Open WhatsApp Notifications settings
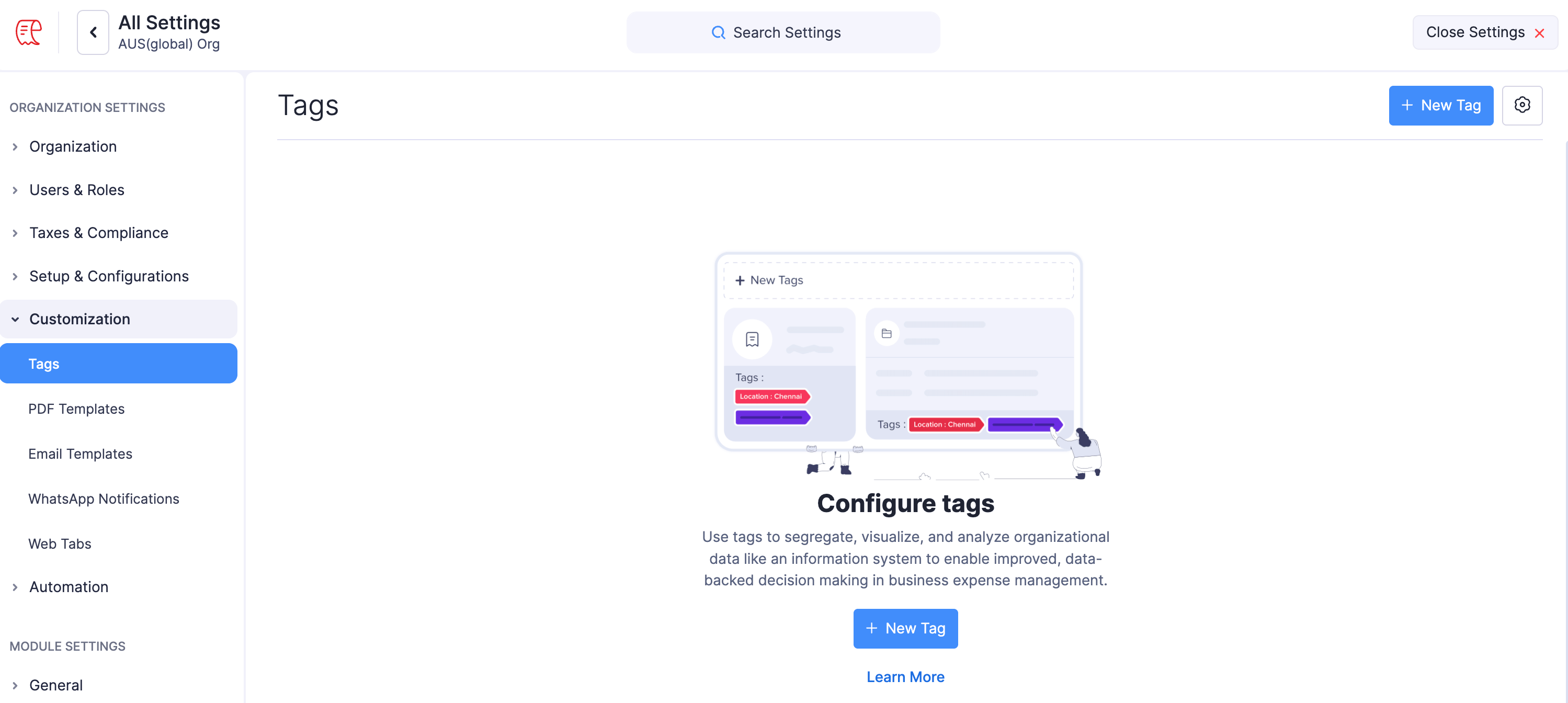The height and width of the screenshot is (703, 1568). click(104, 498)
